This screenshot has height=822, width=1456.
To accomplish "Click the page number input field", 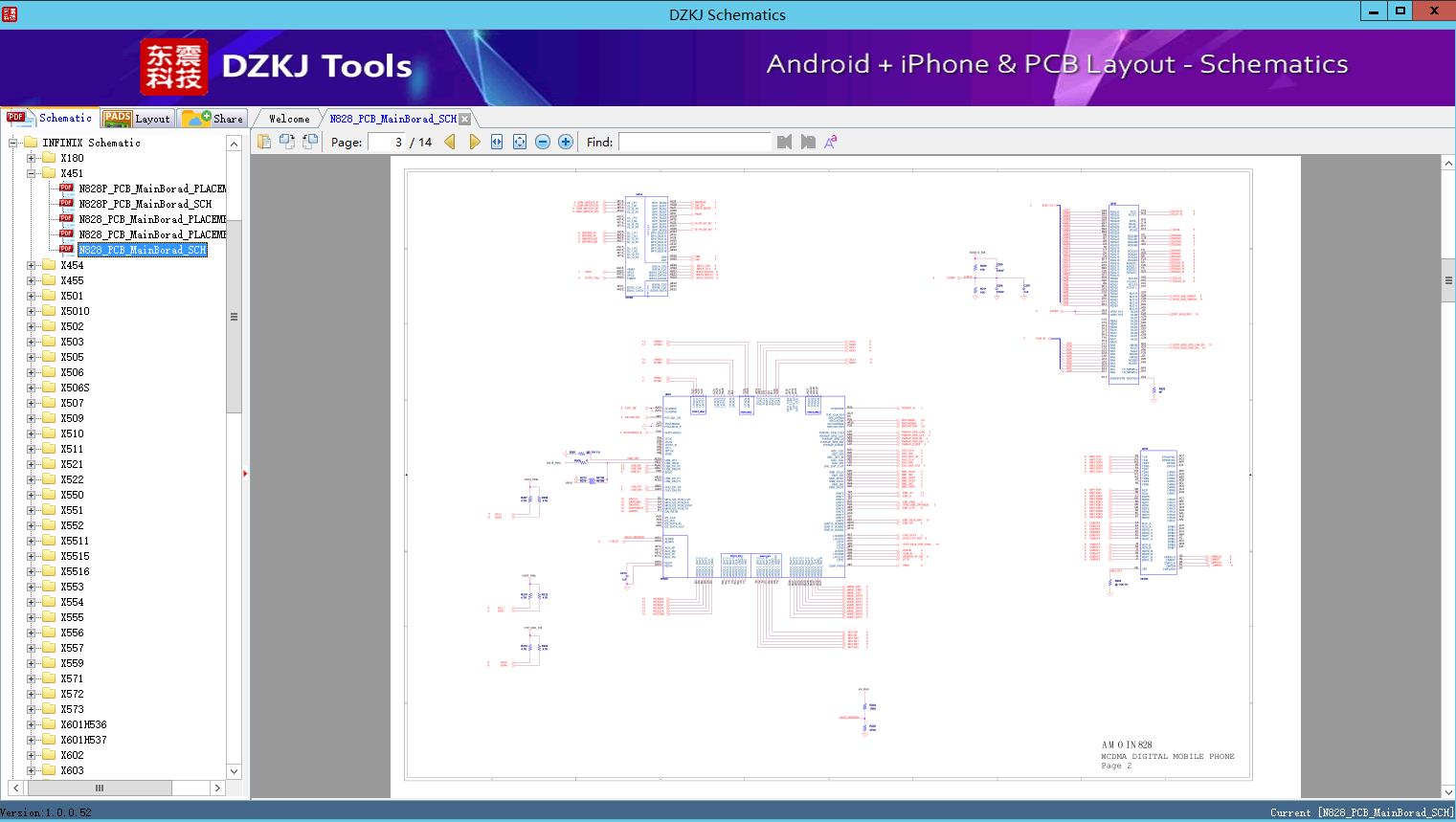I will [x=387, y=142].
